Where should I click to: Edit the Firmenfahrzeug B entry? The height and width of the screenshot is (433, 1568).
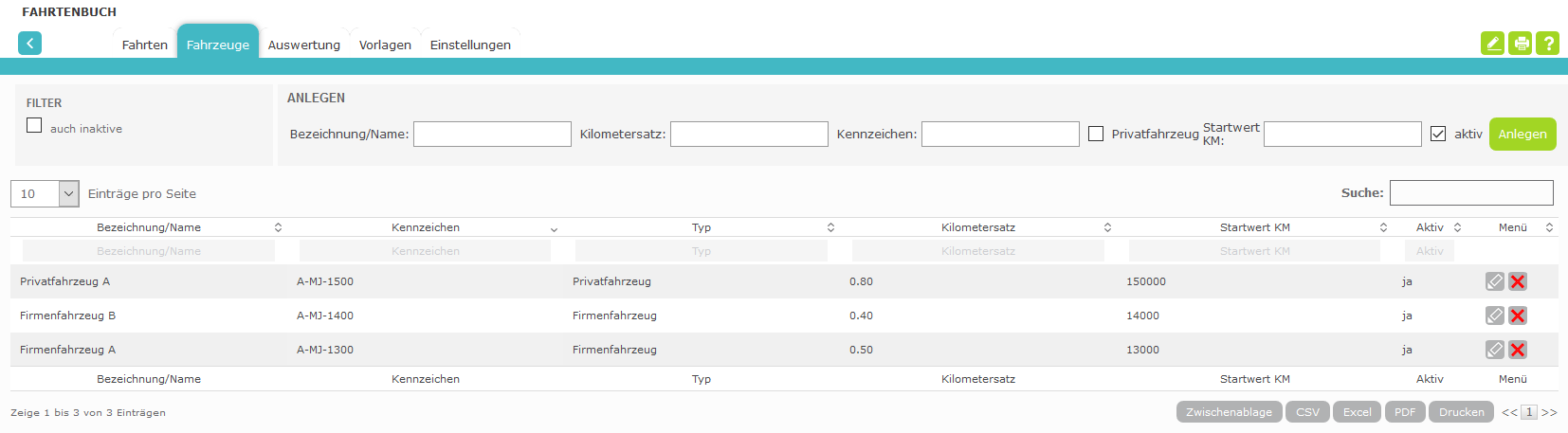click(1494, 316)
